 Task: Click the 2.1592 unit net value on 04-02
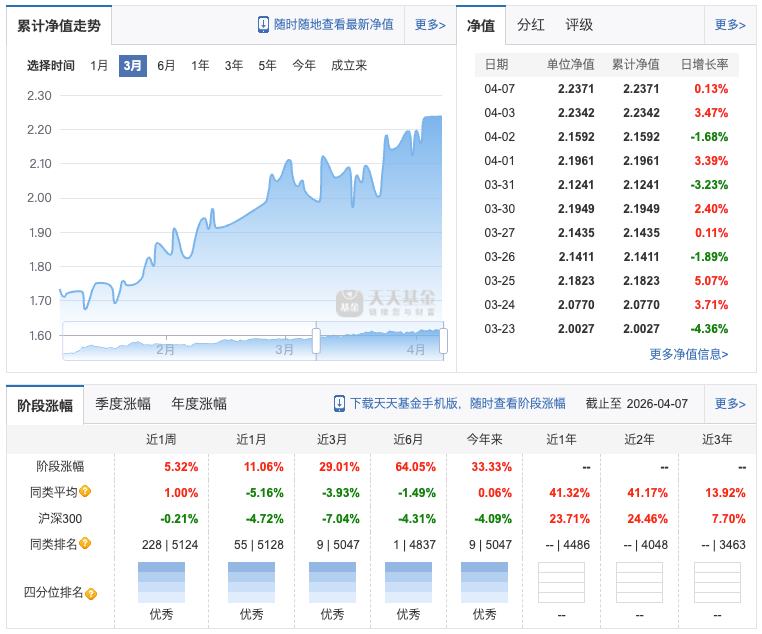(x=576, y=137)
